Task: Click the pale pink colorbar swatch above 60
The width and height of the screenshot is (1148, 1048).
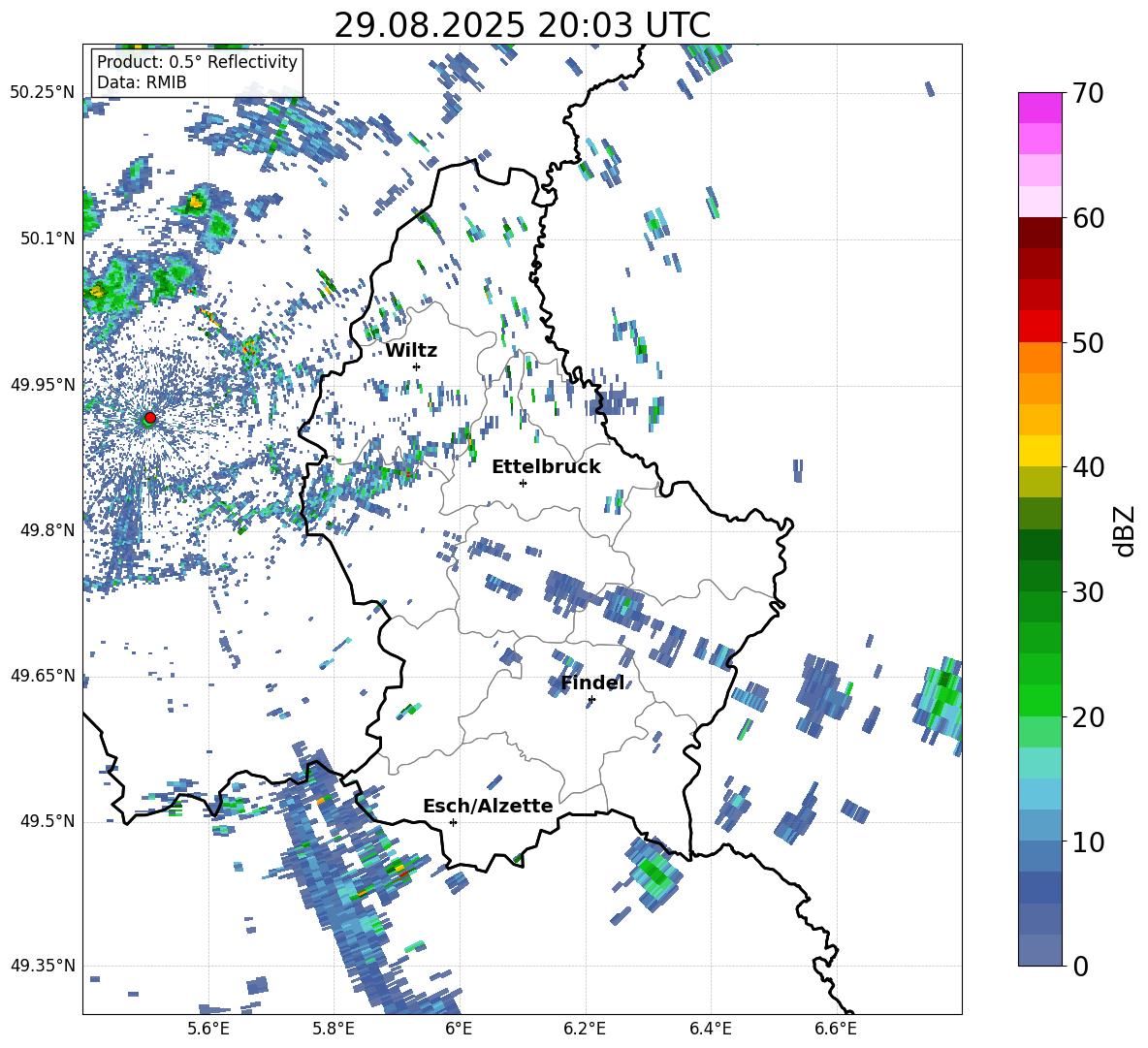Action: pyautogui.click(x=1039, y=202)
